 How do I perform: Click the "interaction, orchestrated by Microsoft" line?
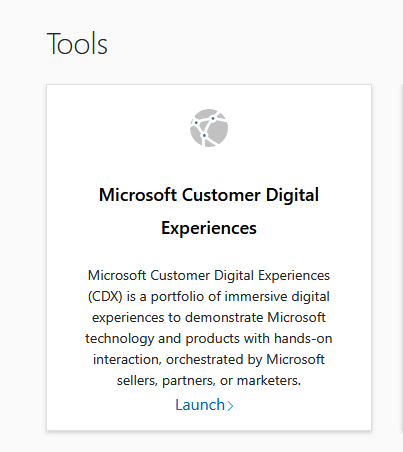209,359
